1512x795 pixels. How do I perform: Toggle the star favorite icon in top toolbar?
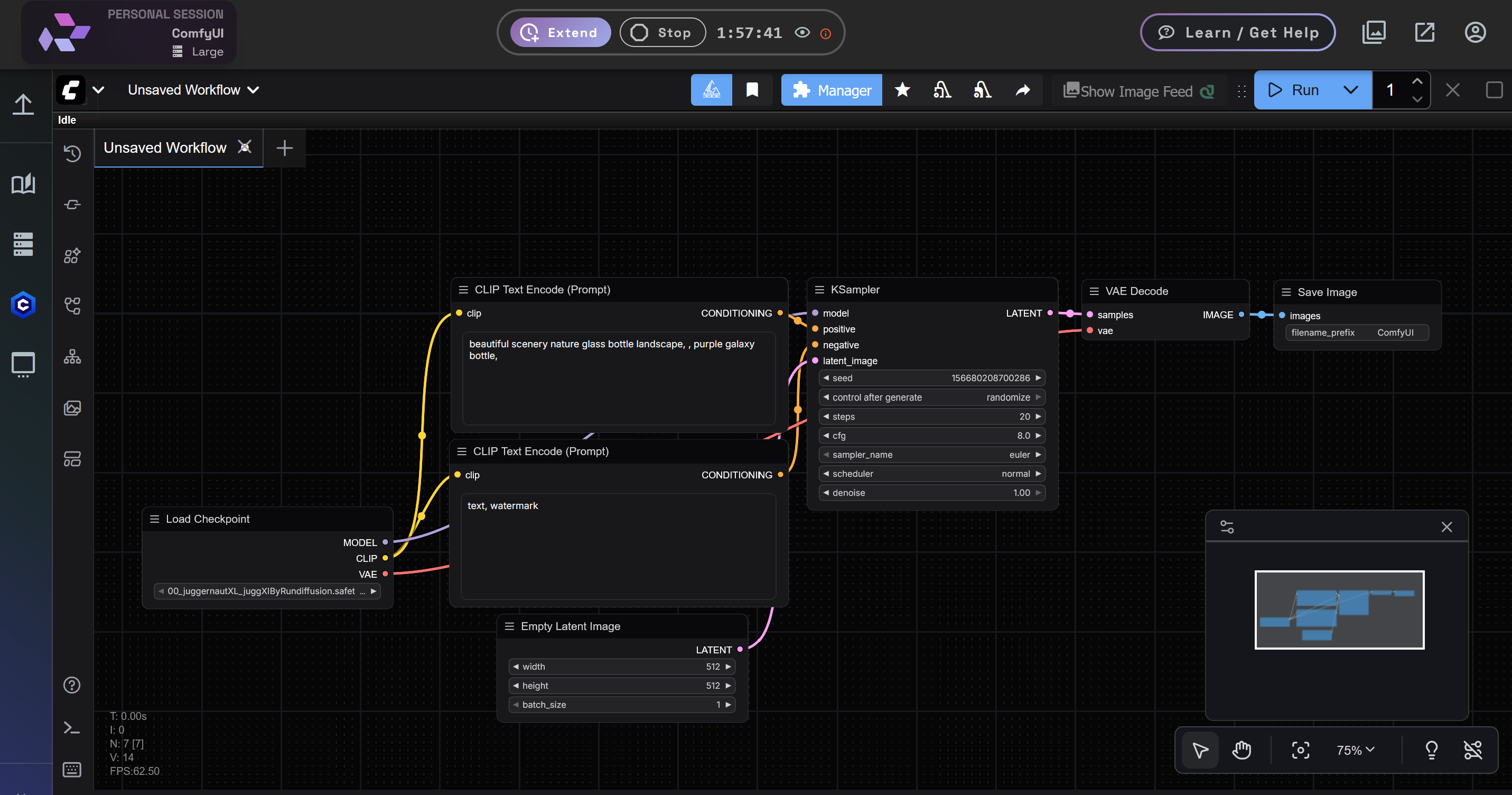click(x=902, y=90)
